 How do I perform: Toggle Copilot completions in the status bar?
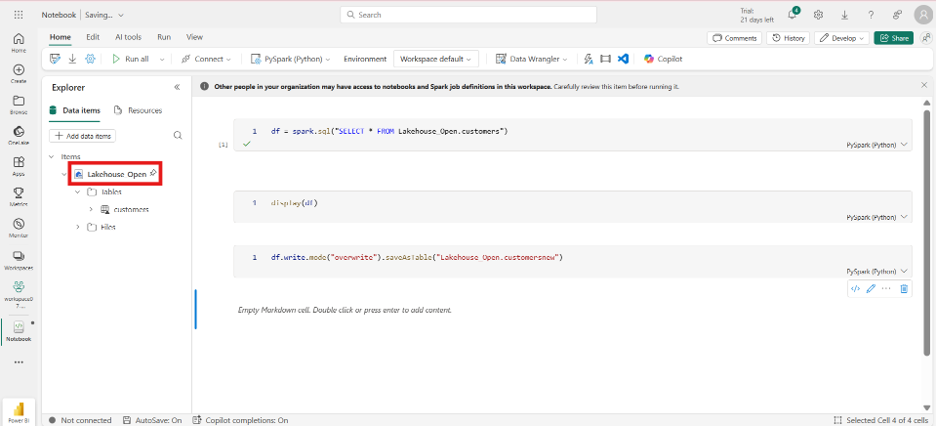tap(240, 420)
